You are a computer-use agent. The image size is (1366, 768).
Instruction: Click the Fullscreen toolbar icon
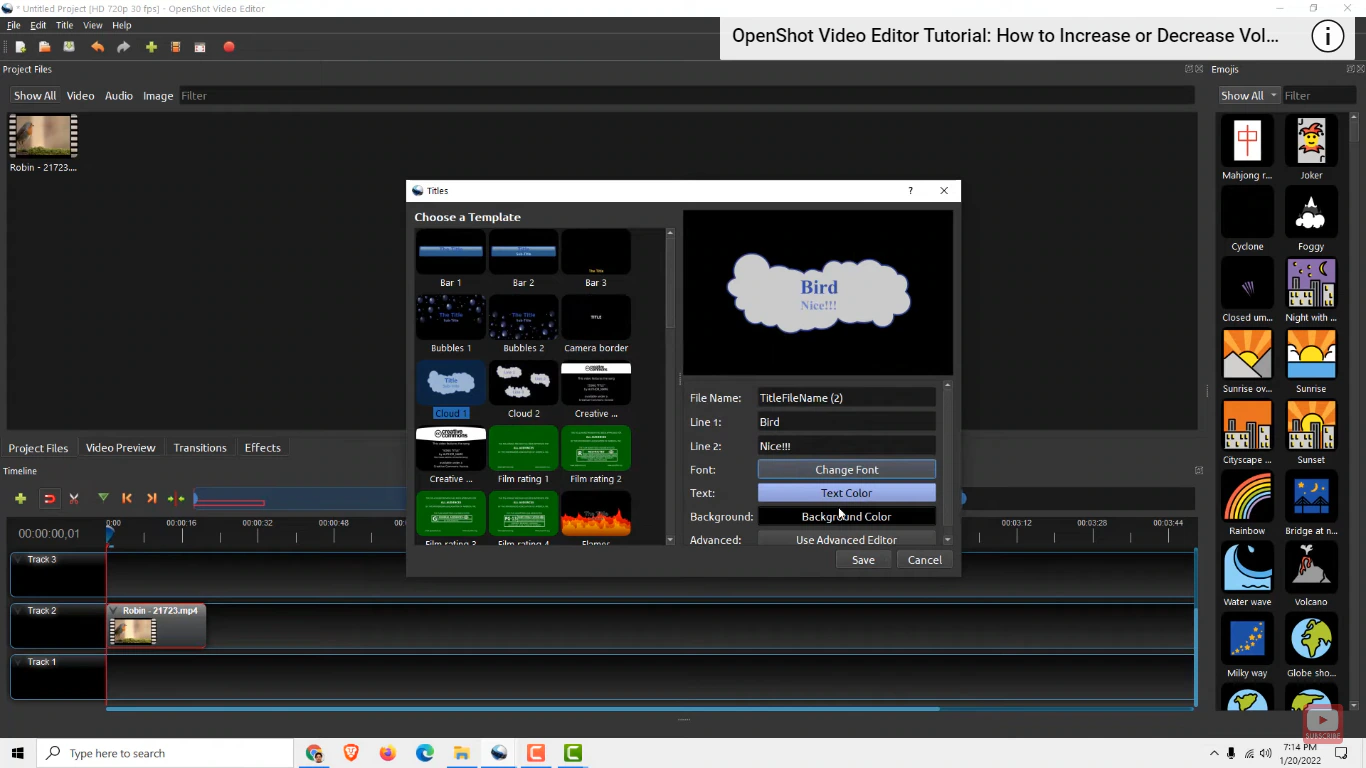200,47
